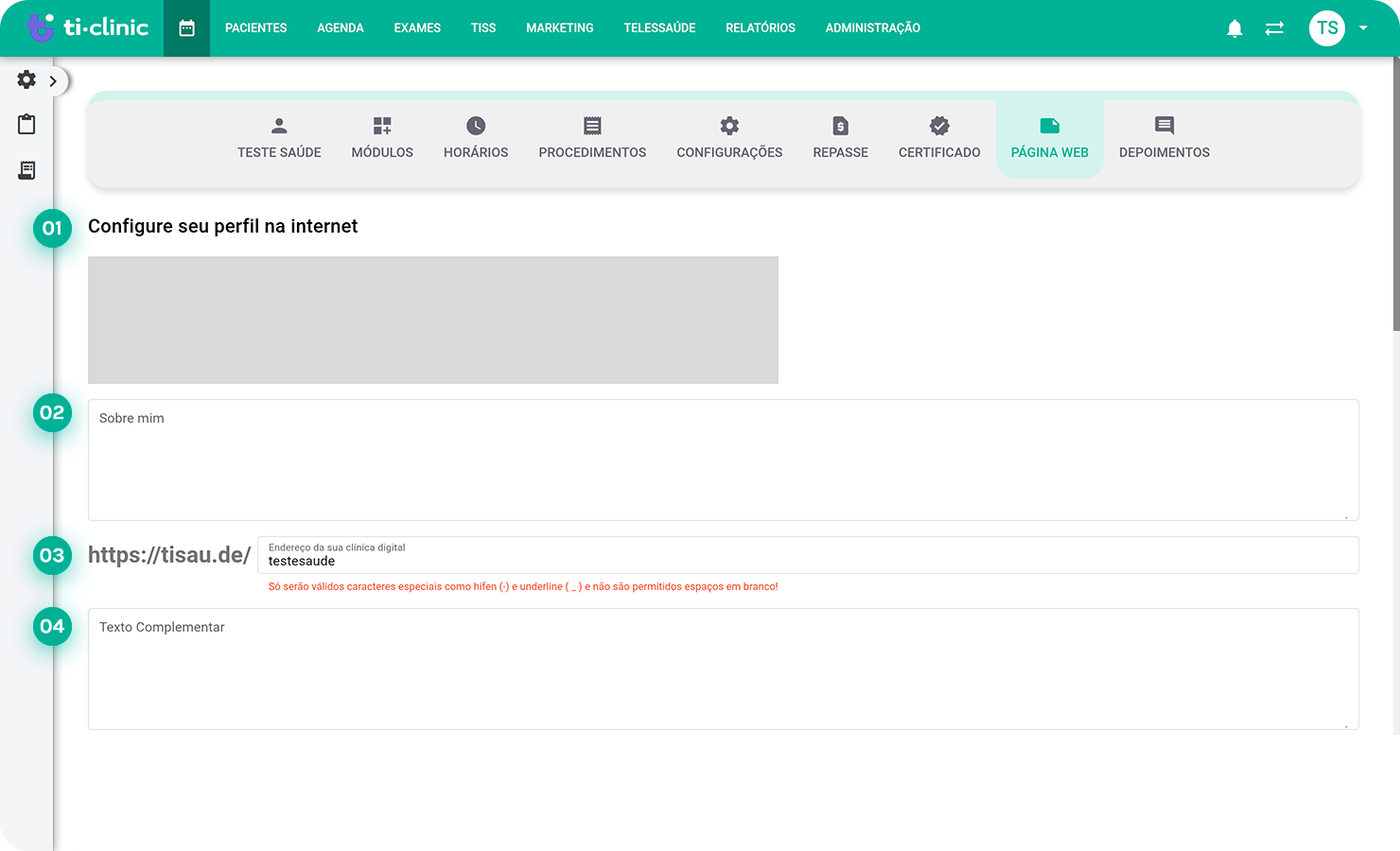Click into the Sobre mim text area
The image size is (1400, 851).
coord(724,460)
